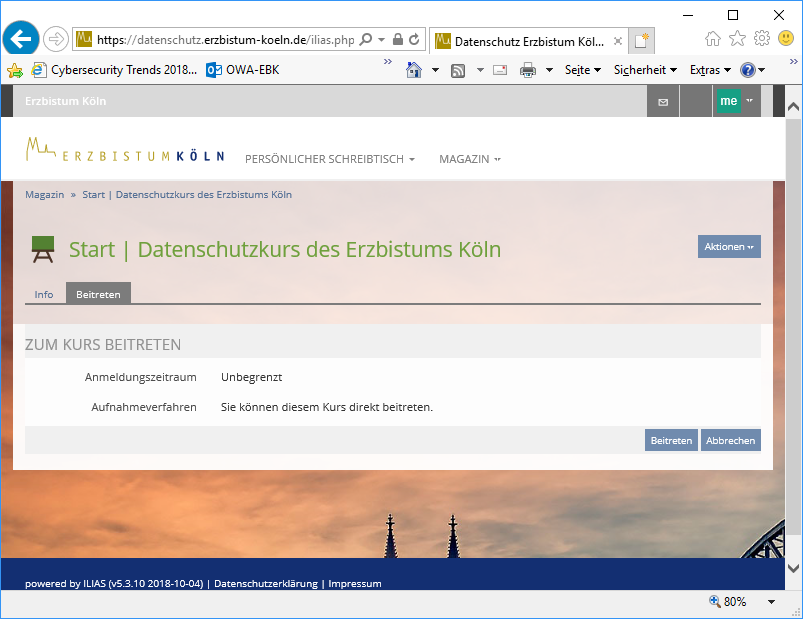803x619 pixels.
Task: Click the course title heading
Action: (285, 250)
